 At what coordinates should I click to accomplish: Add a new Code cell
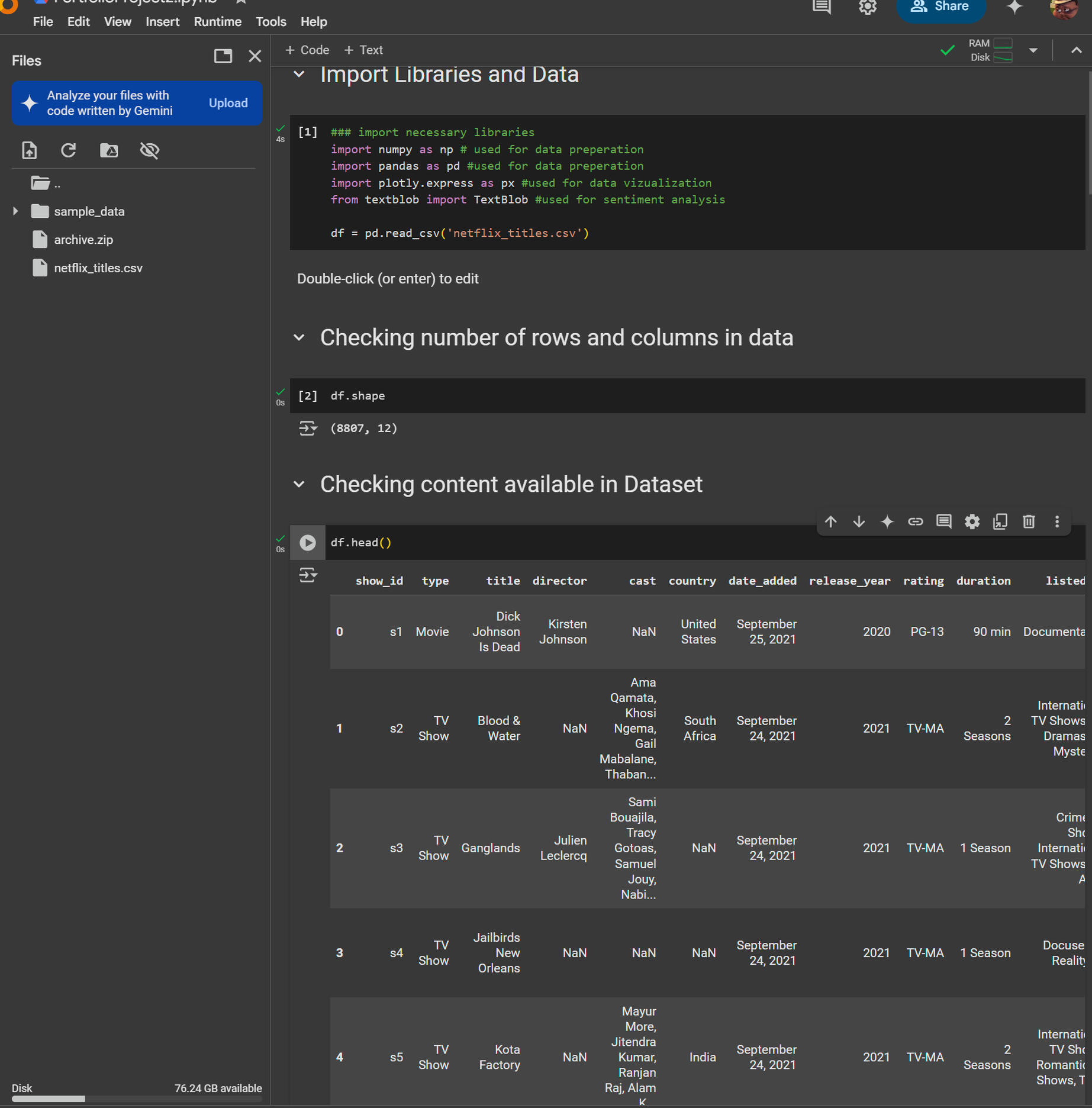(307, 50)
